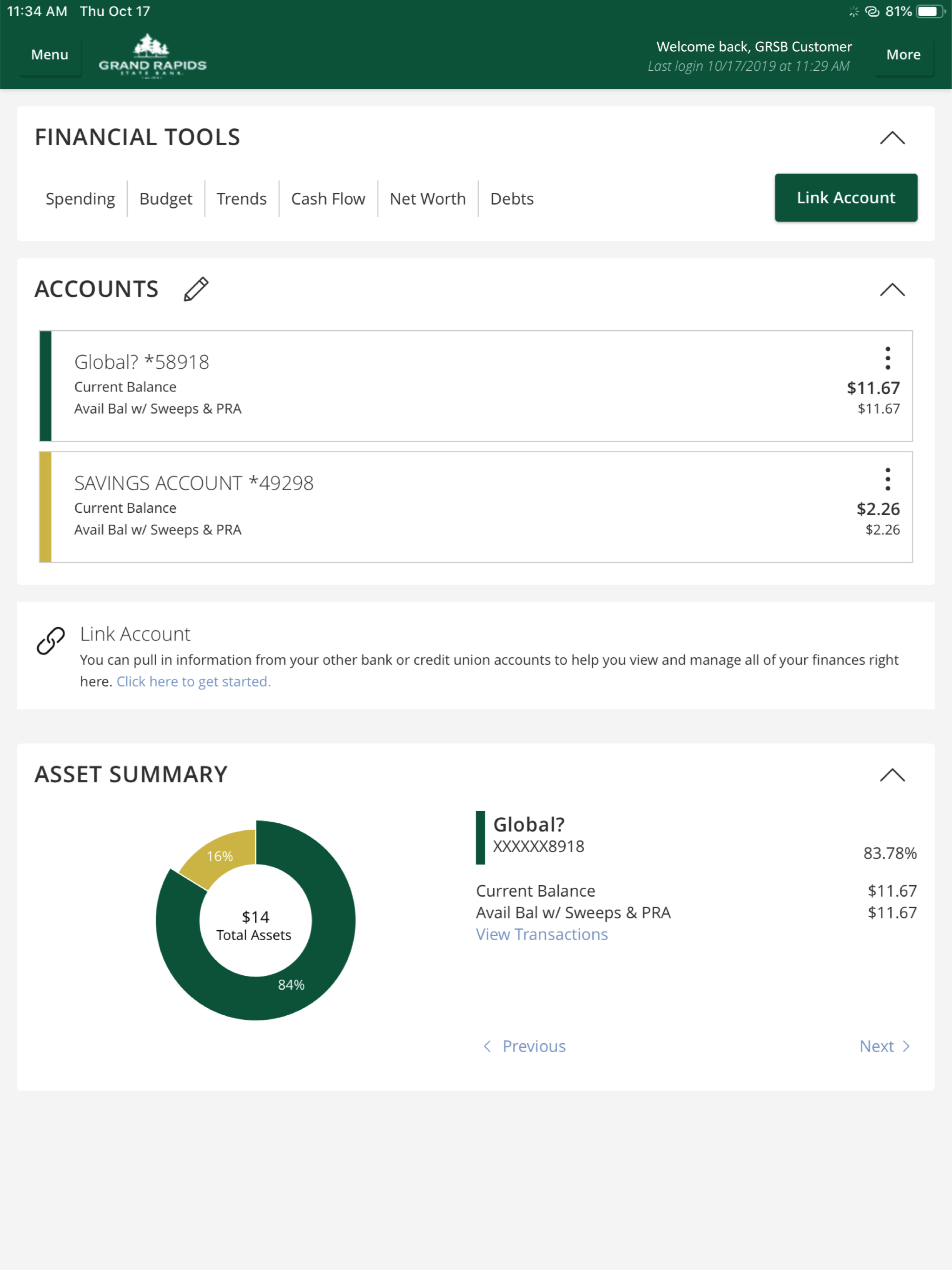This screenshot has width=952, height=1270.
Task: Open the Spending tab
Action: (80, 198)
